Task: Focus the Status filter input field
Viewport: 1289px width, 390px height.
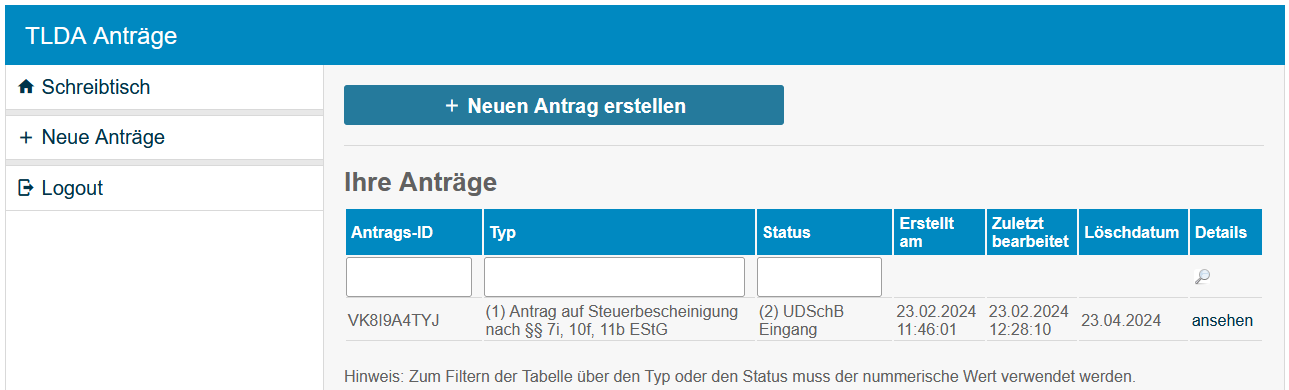Action: click(819, 277)
